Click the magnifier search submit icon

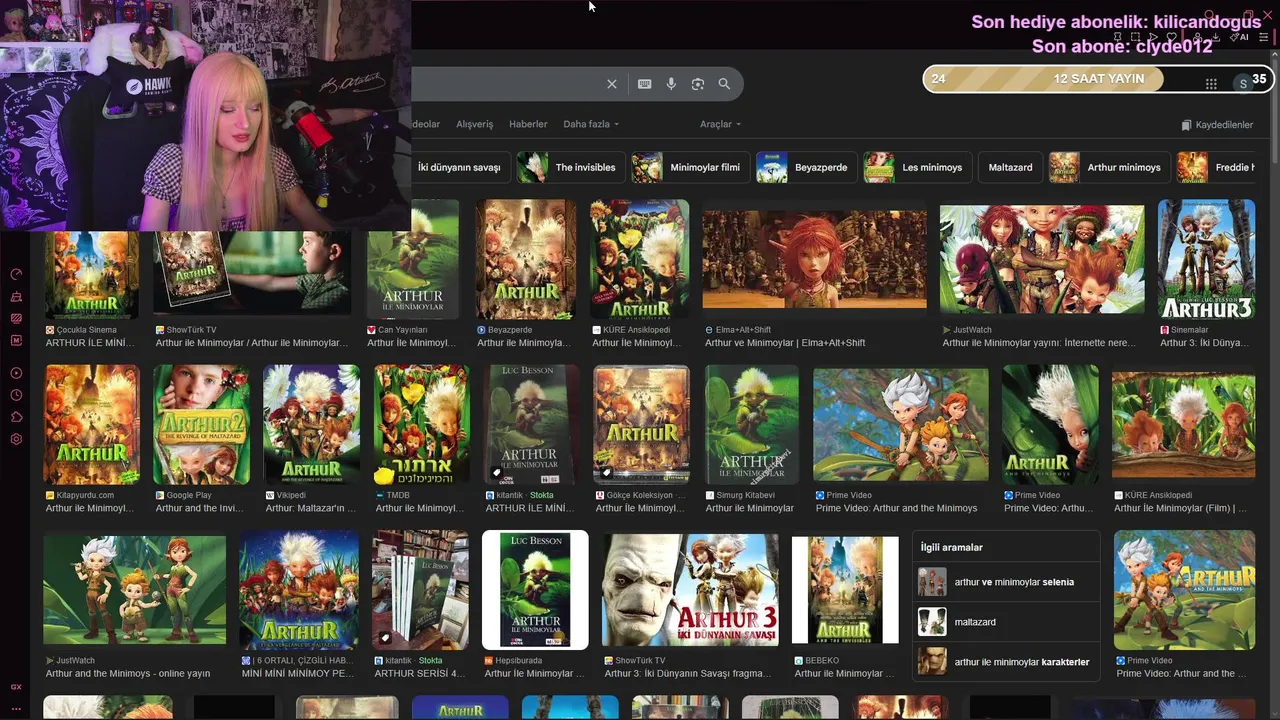(x=724, y=84)
